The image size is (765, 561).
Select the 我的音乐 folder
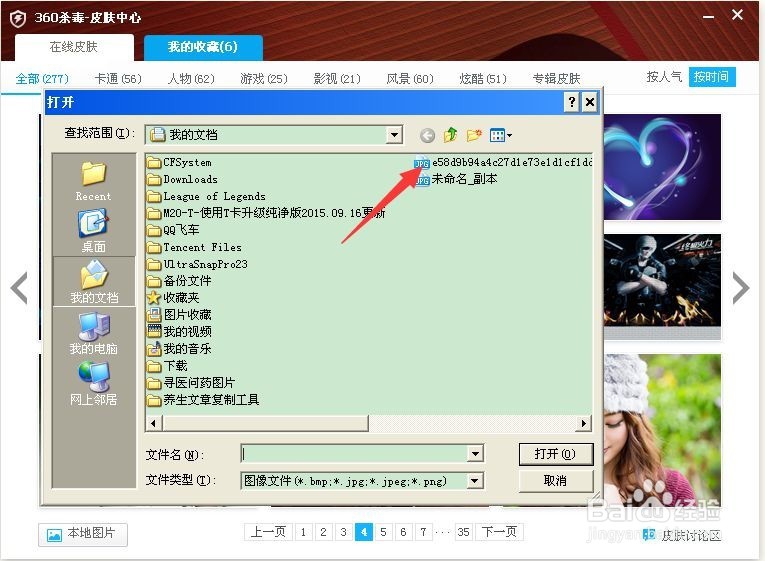pyautogui.click(x=179, y=349)
